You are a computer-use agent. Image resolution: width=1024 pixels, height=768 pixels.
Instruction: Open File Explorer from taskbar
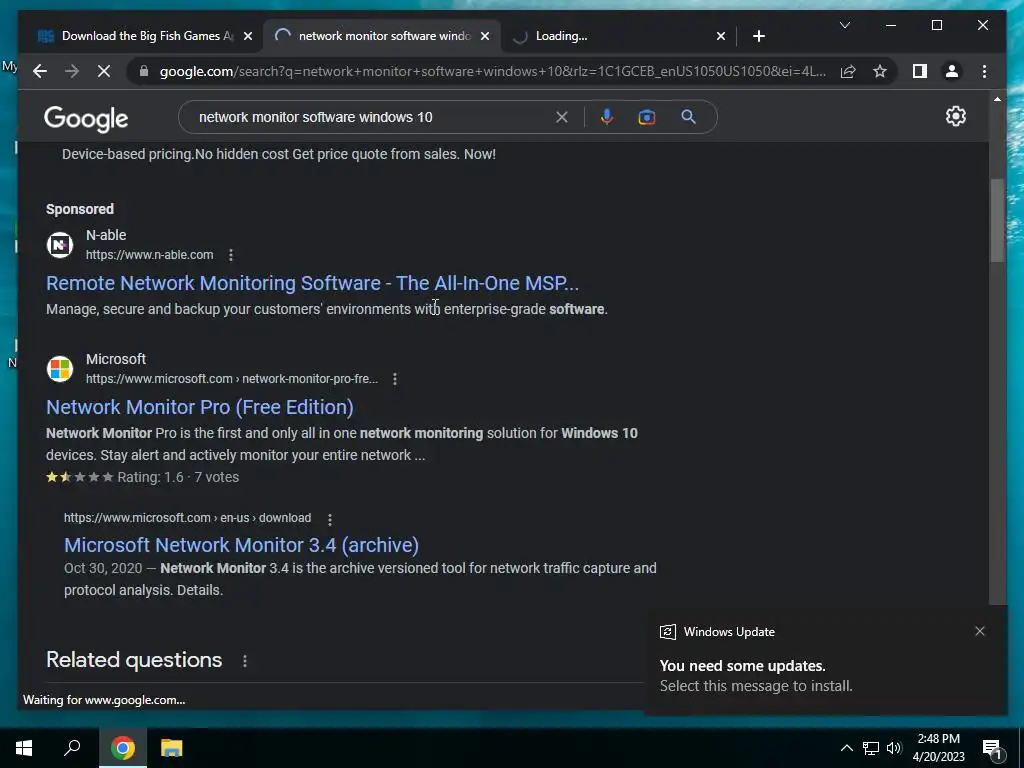pyautogui.click(x=171, y=748)
